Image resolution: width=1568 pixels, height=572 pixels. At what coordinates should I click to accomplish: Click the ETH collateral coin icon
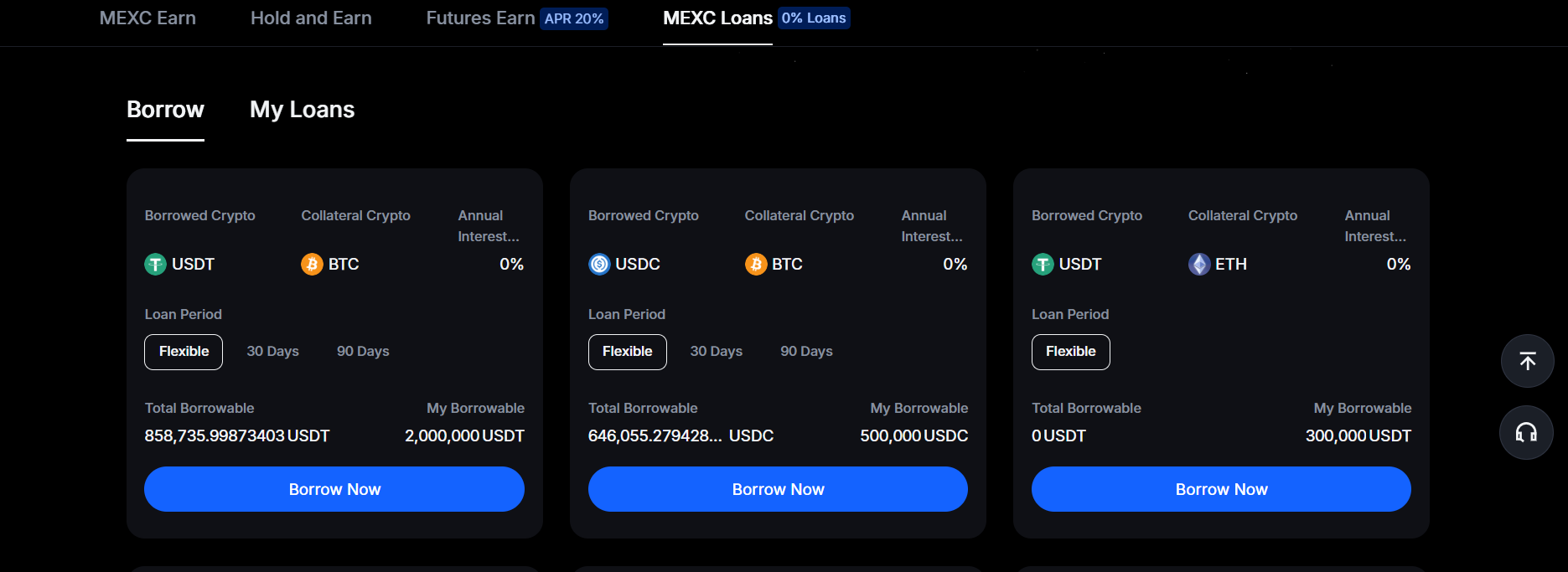point(1199,265)
